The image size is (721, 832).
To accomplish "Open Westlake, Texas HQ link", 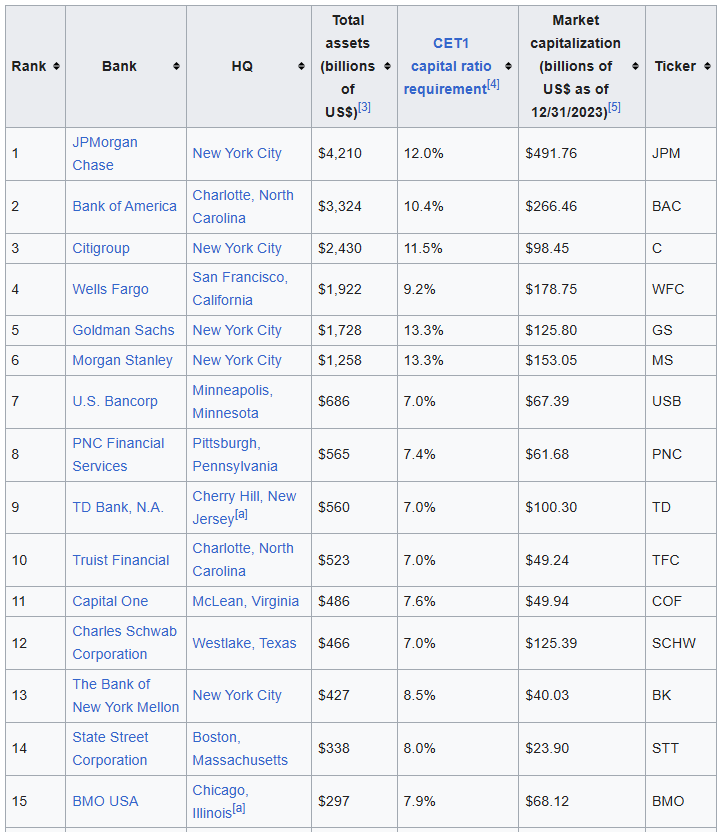I will click(245, 643).
